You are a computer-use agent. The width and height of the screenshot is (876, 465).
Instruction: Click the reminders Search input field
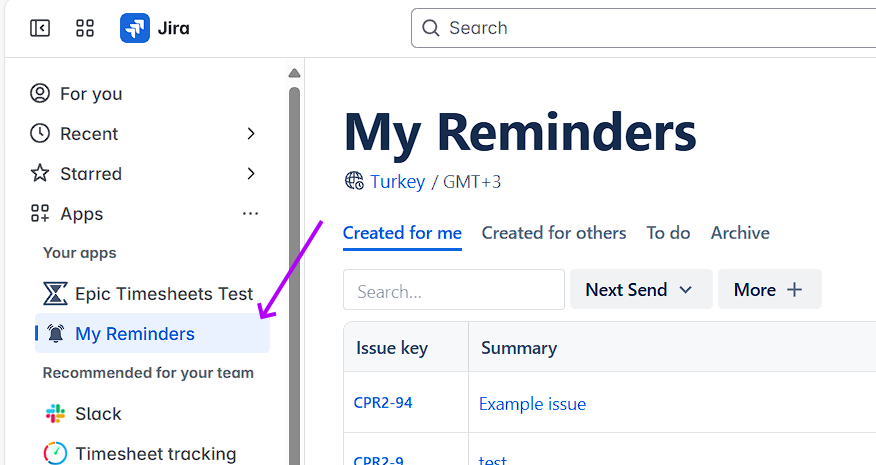click(454, 291)
